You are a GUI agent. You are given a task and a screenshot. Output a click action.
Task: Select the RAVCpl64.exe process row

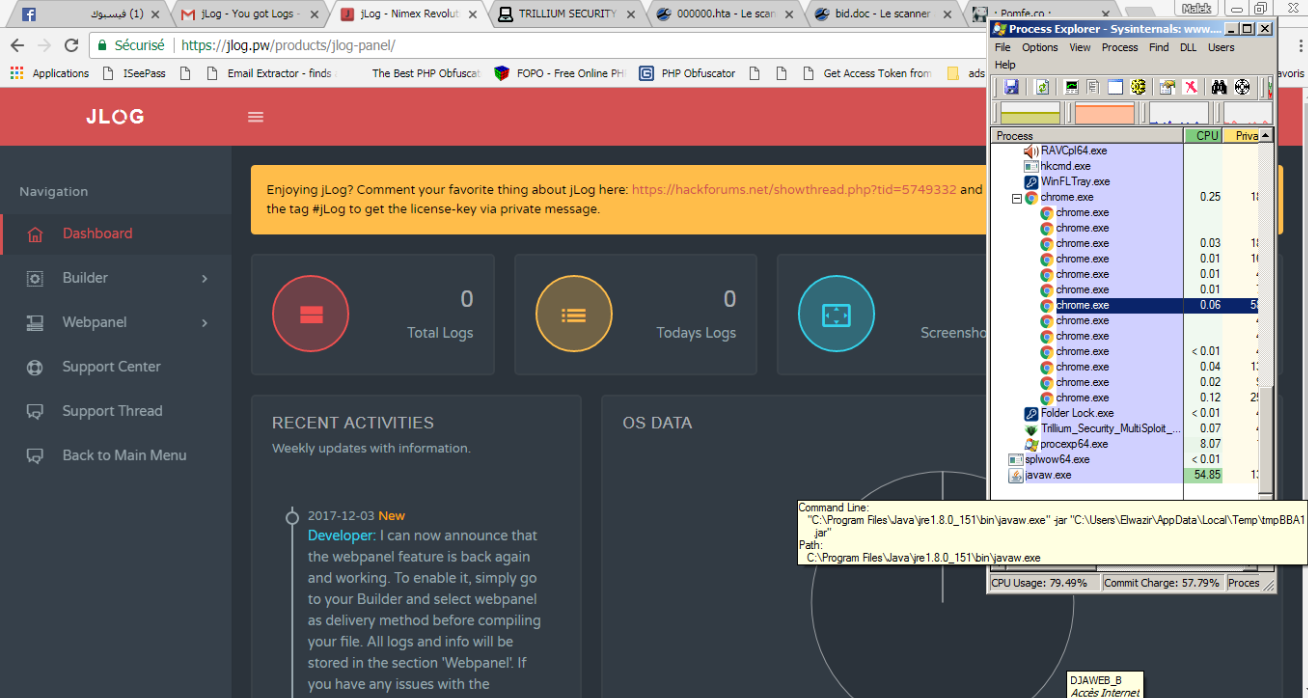click(x=1125, y=151)
